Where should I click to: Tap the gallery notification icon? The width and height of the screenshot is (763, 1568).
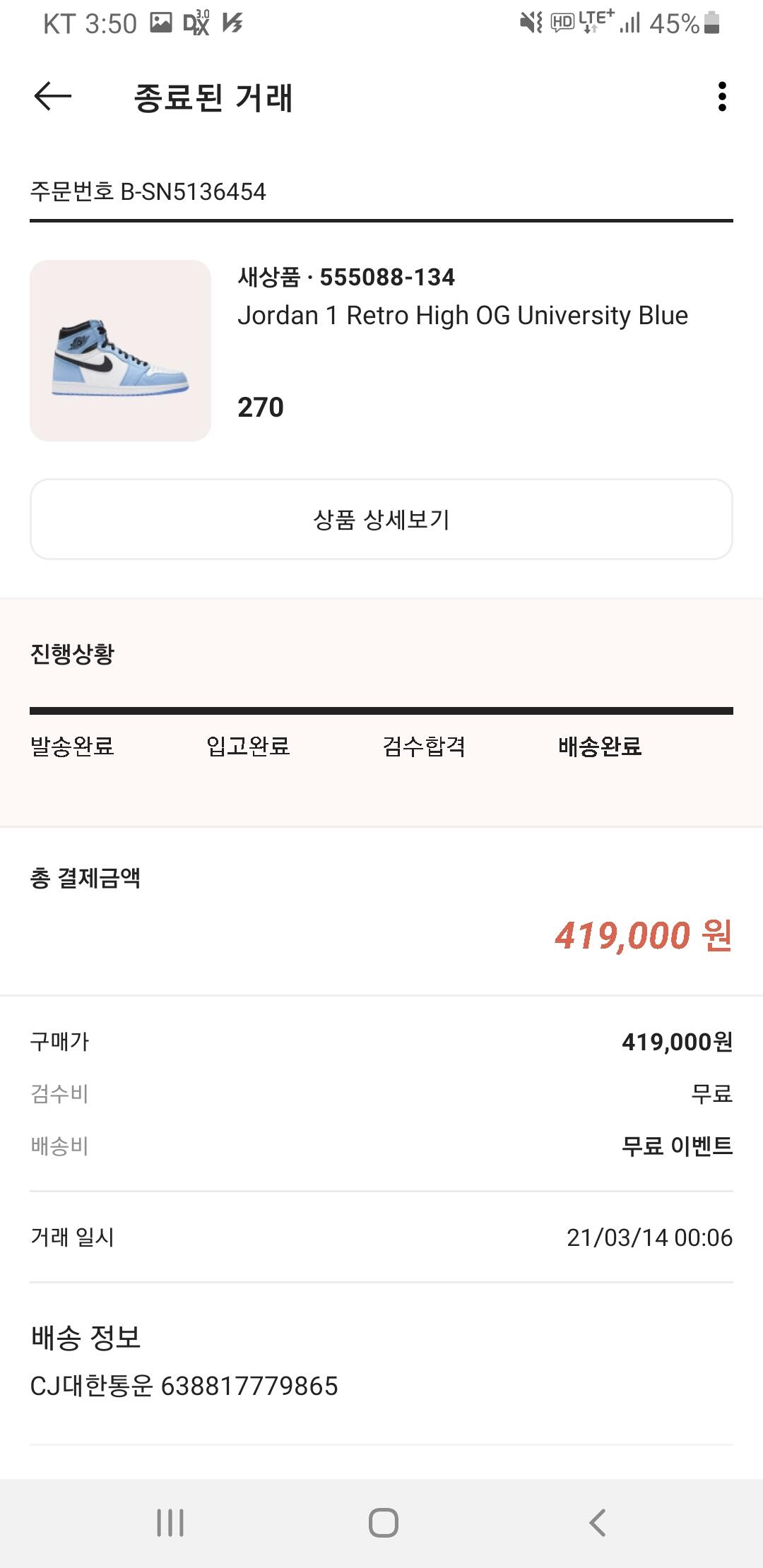click(161, 23)
